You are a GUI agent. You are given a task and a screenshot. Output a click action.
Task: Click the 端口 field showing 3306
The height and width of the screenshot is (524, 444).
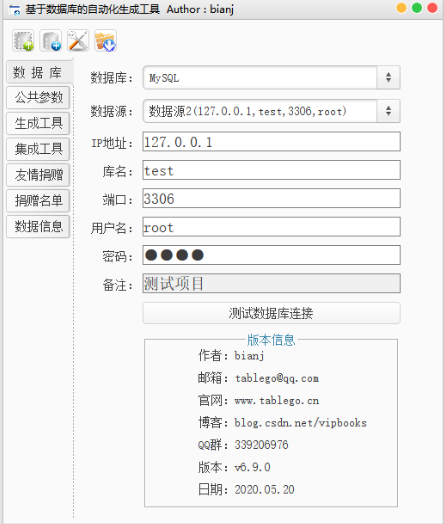(x=272, y=198)
